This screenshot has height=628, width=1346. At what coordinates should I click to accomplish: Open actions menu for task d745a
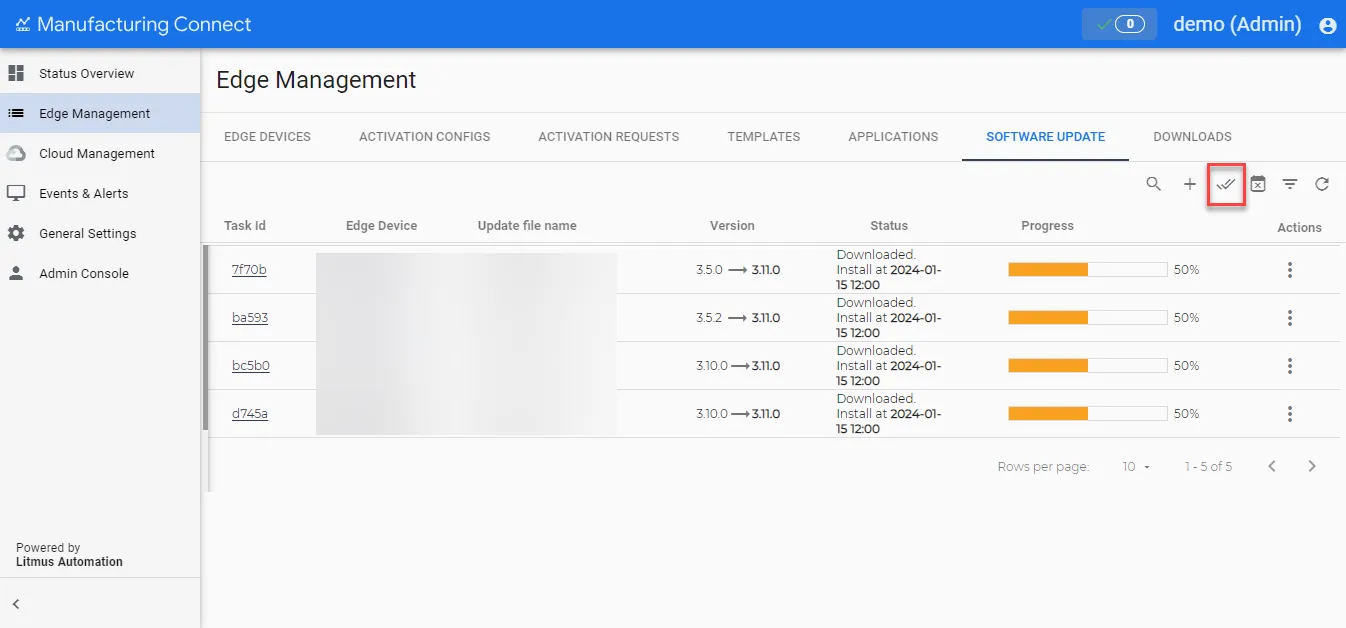pos(1290,414)
